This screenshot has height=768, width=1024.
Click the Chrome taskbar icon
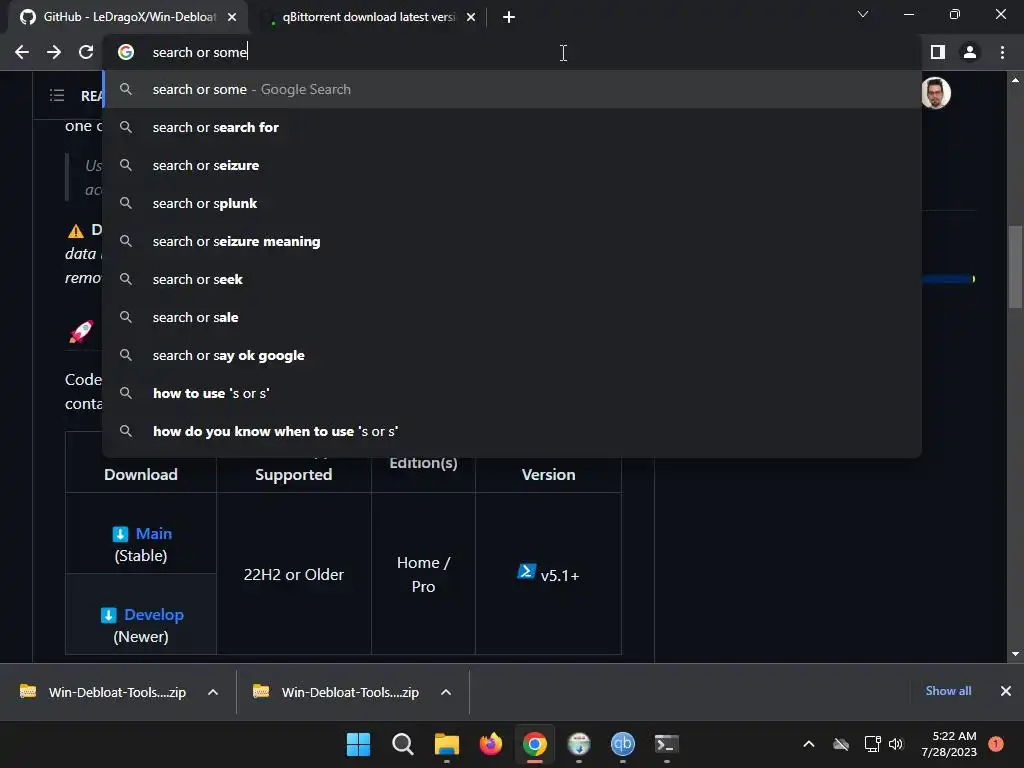[x=534, y=744]
